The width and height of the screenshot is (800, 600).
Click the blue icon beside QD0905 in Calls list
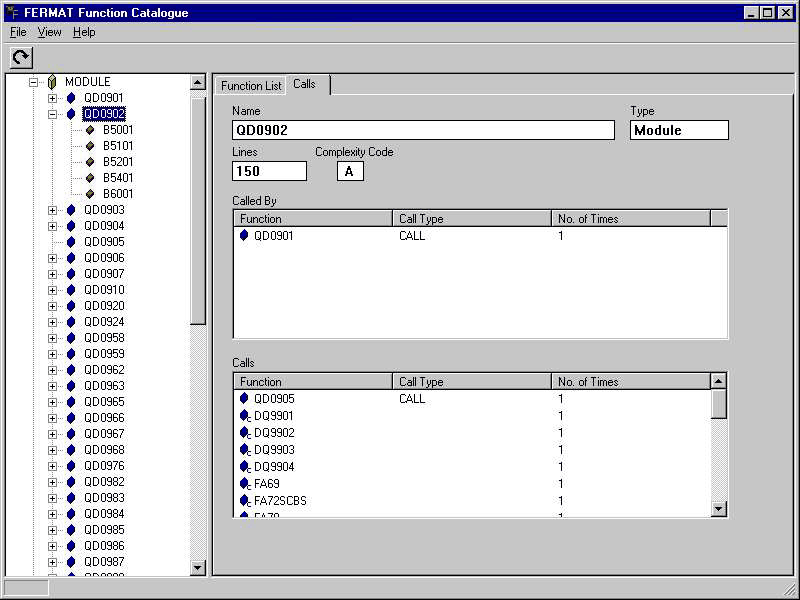[244, 399]
